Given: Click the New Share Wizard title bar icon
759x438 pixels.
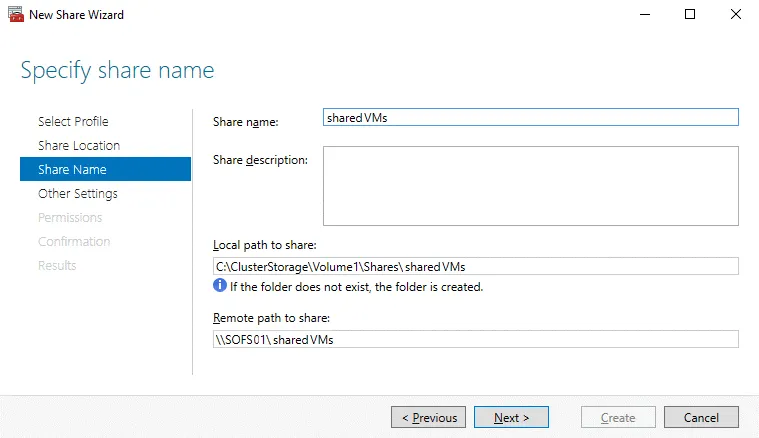Looking at the screenshot, I should [x=15, y=15].
